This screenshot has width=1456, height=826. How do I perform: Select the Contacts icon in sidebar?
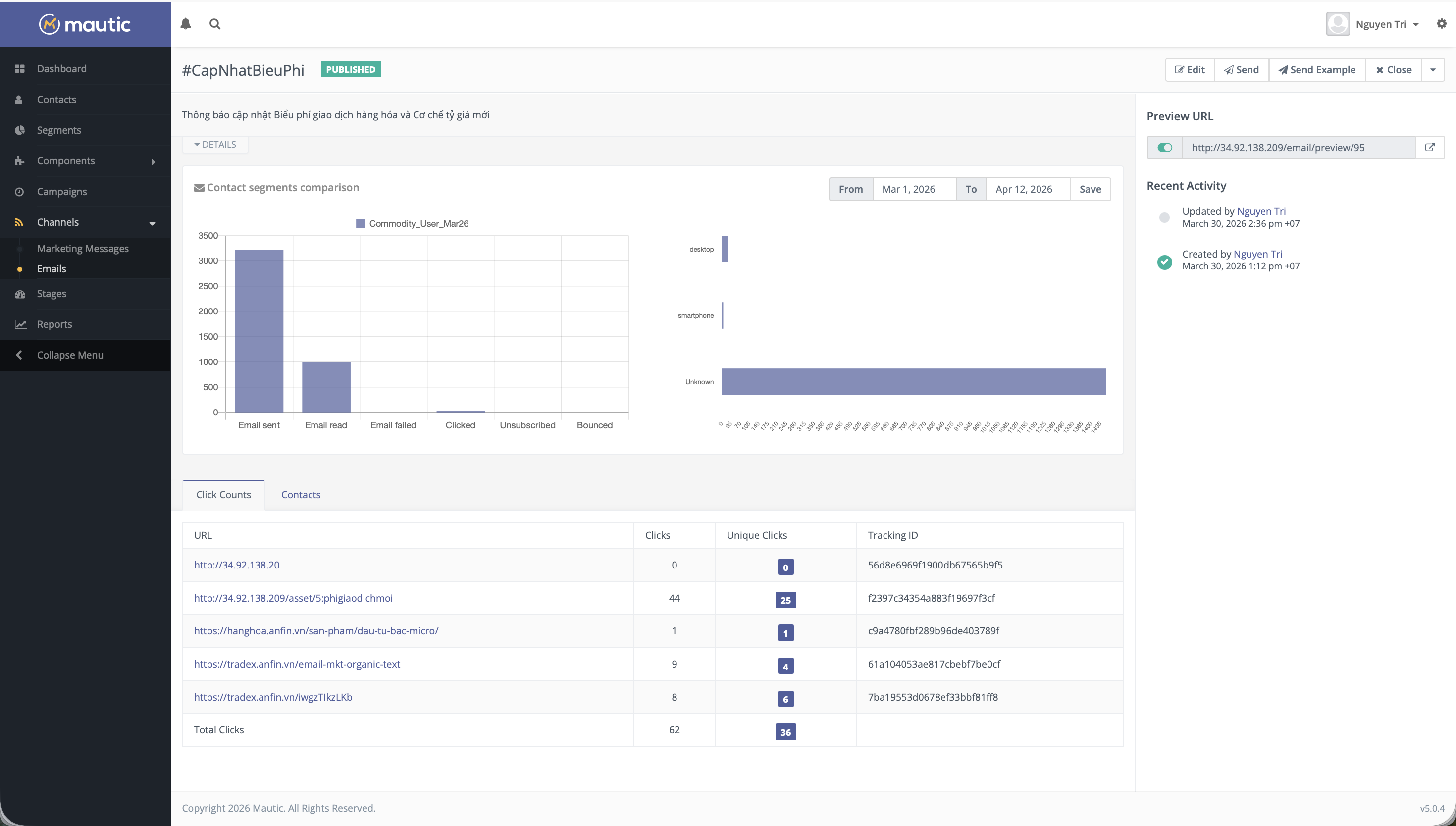click(19, 99)
